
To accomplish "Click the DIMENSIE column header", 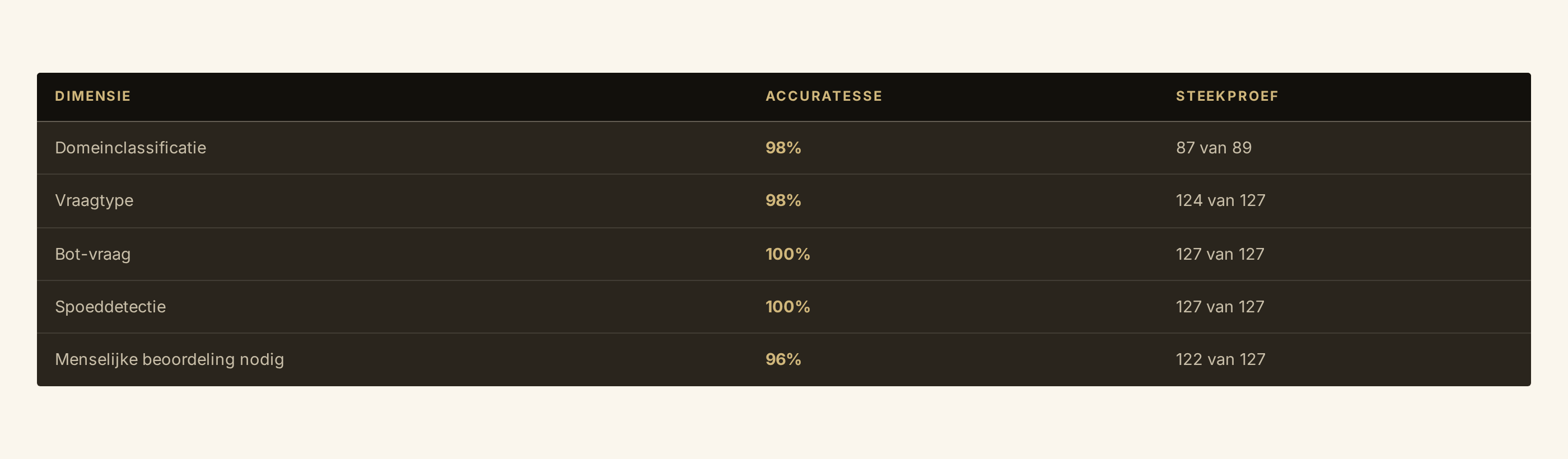I will (92, 96).
